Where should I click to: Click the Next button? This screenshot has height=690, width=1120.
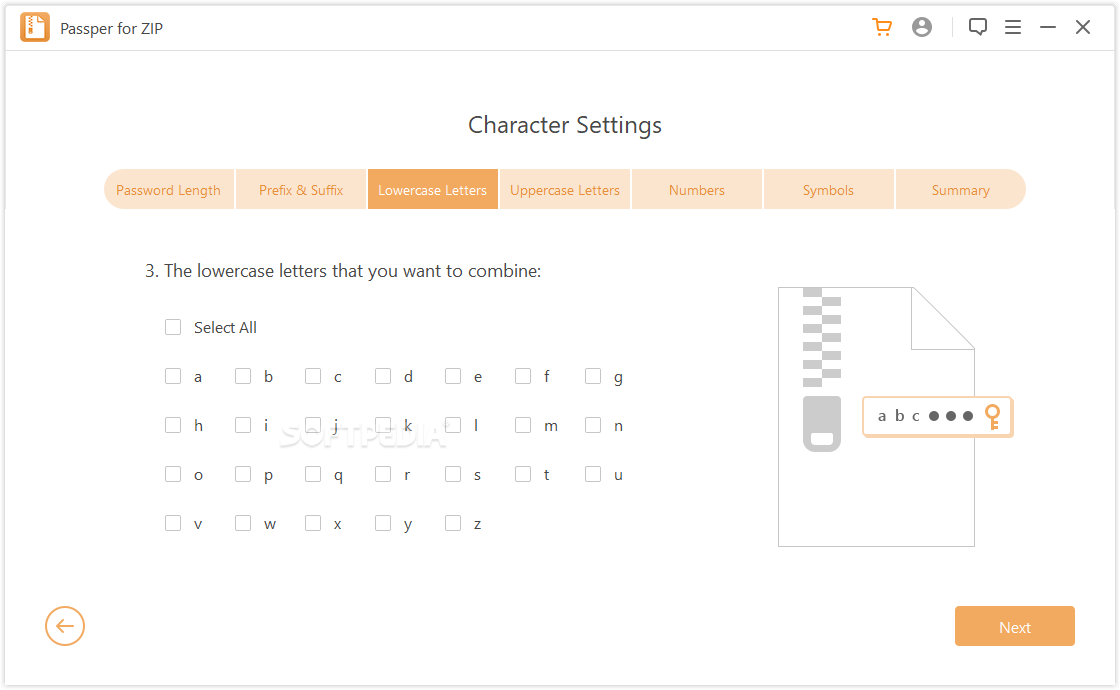tap(1014, 627)
